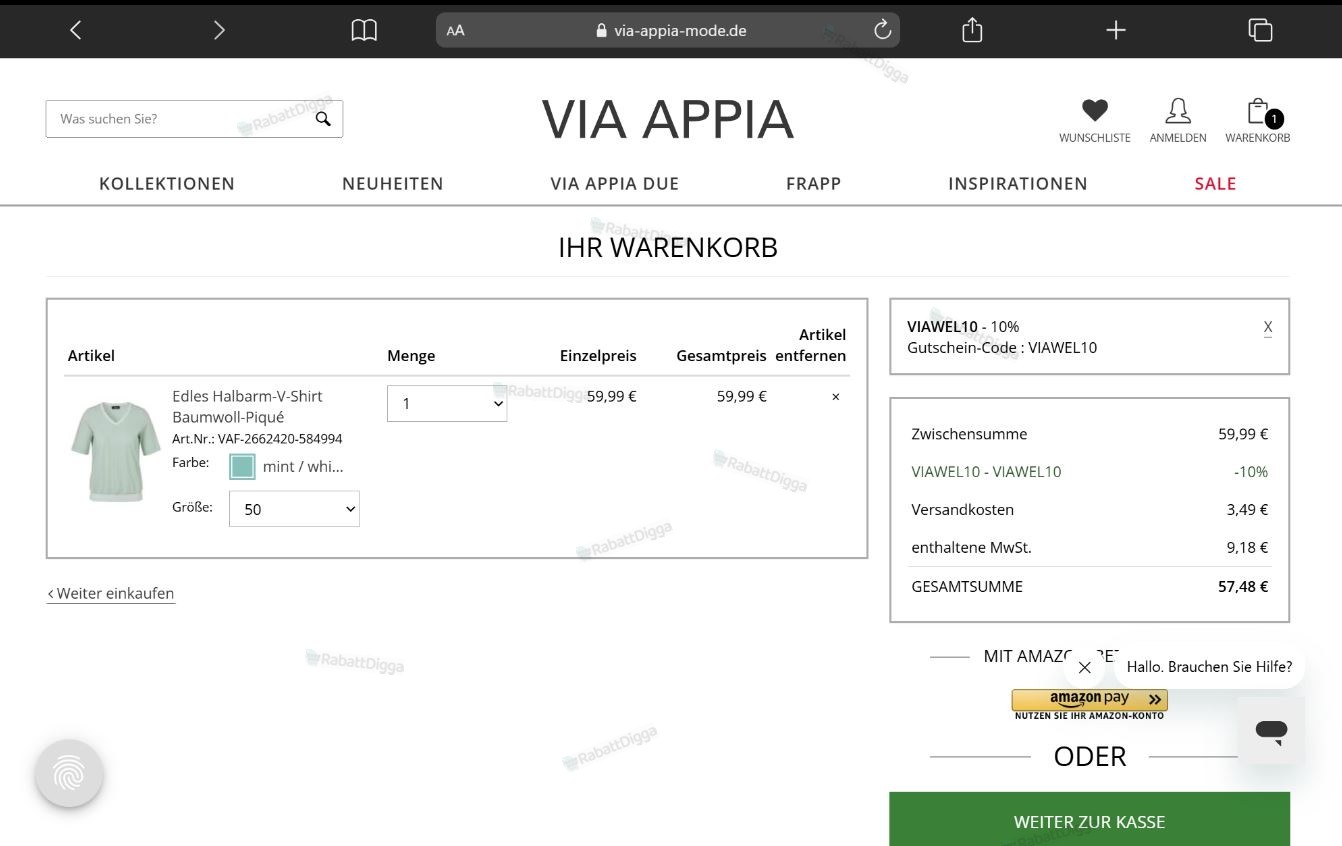Click Weiter zur Kasse button
The image size is (1342, 846).
(x=1090, y=820)
